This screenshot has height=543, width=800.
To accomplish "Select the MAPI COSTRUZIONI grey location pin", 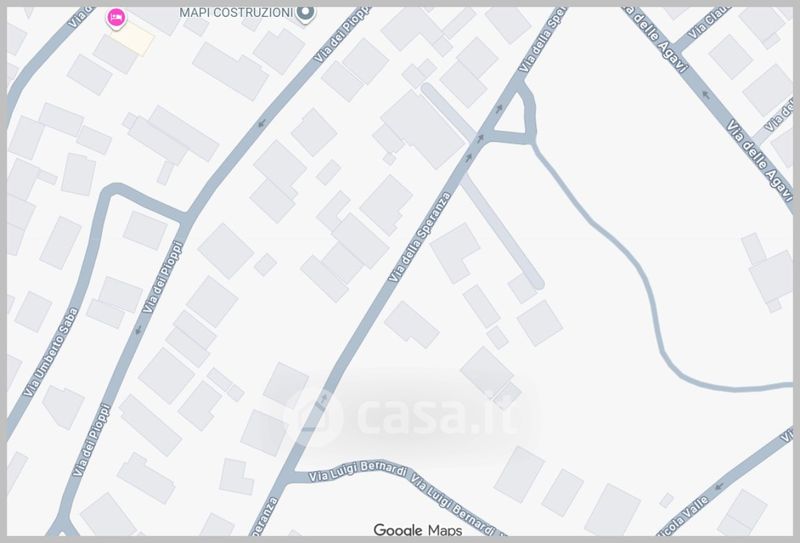I will (305, 14).
